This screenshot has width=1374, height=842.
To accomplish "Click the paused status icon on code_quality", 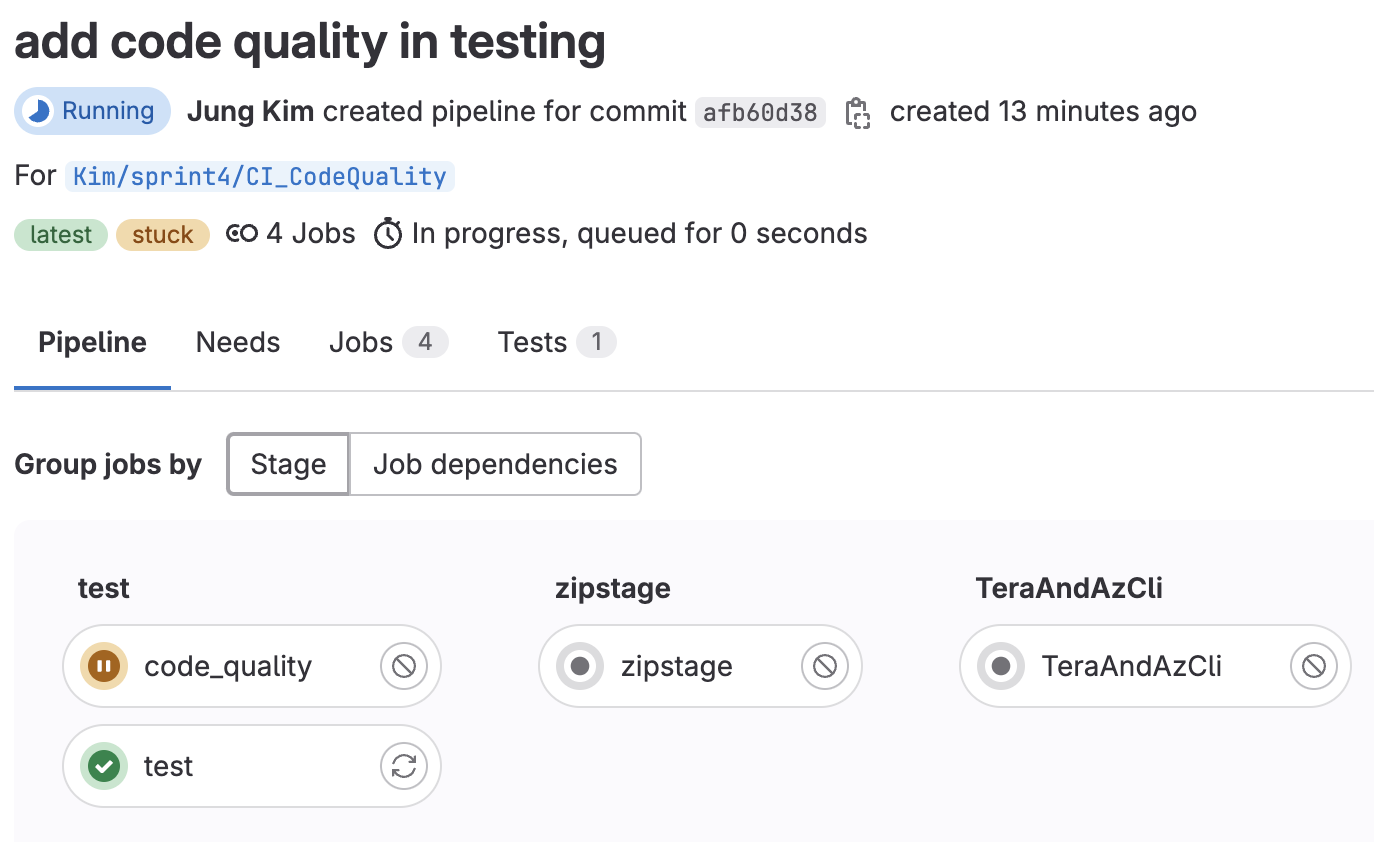I will point(102,665).
